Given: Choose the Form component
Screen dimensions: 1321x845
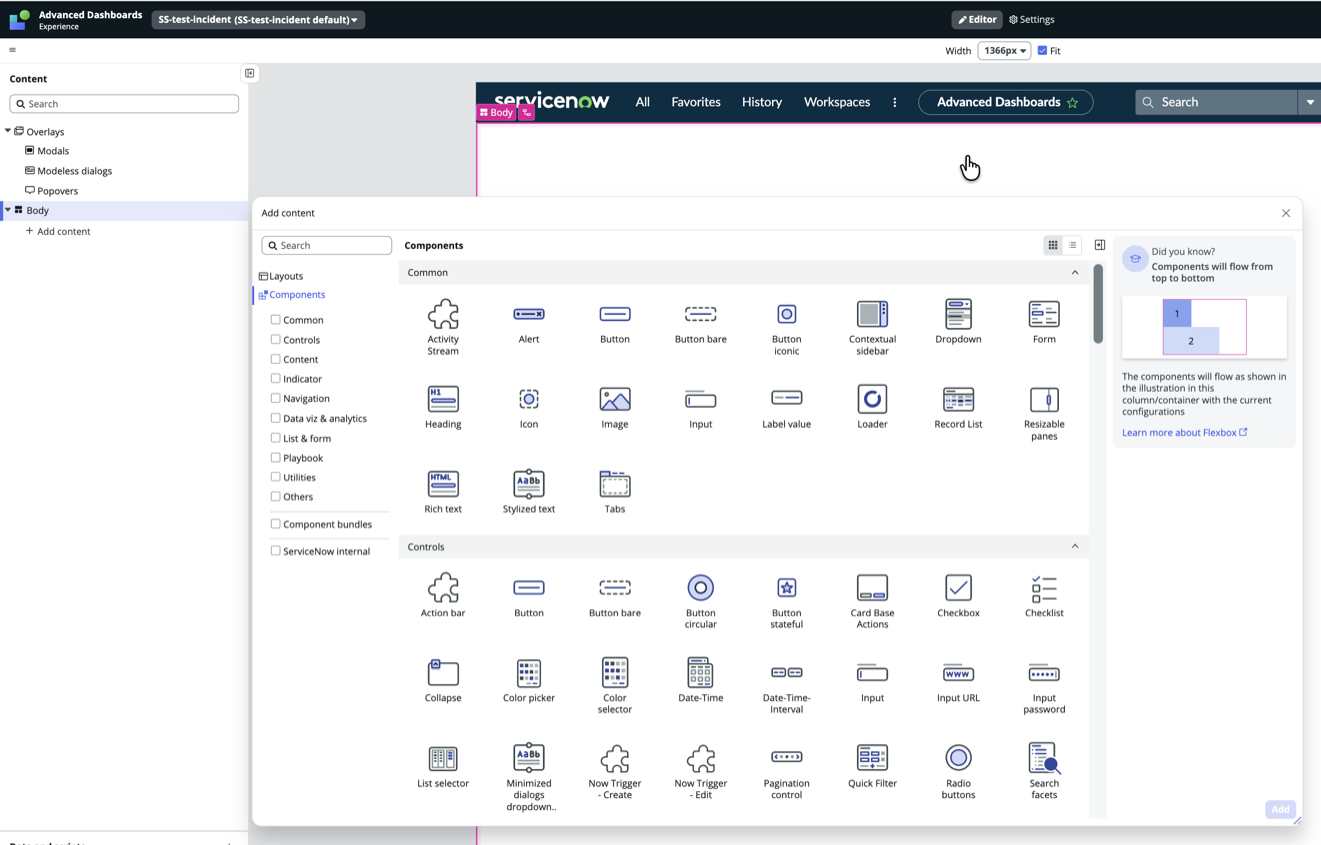Looking at the screenshot, I should (x=1044, y=321).
